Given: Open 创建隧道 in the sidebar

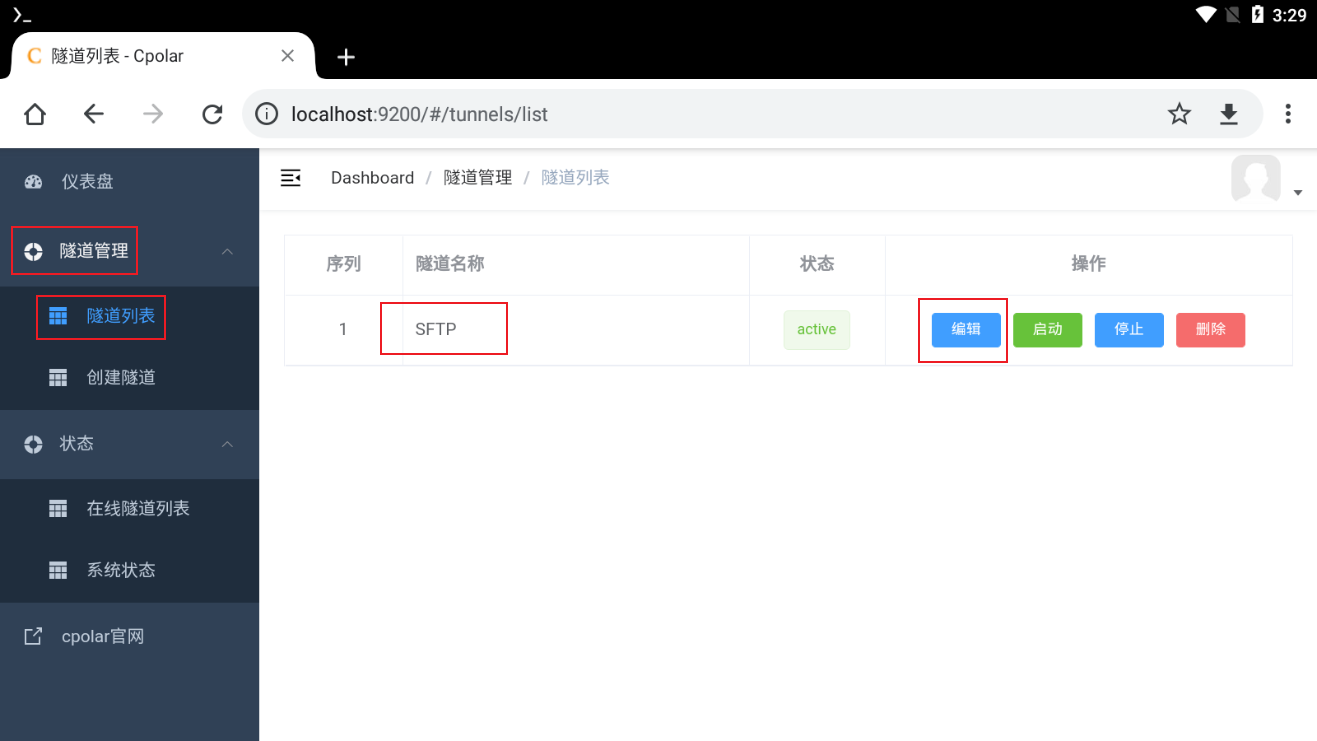Looking at the screenshot, I should pyautogui.click(x=129, y=377).
